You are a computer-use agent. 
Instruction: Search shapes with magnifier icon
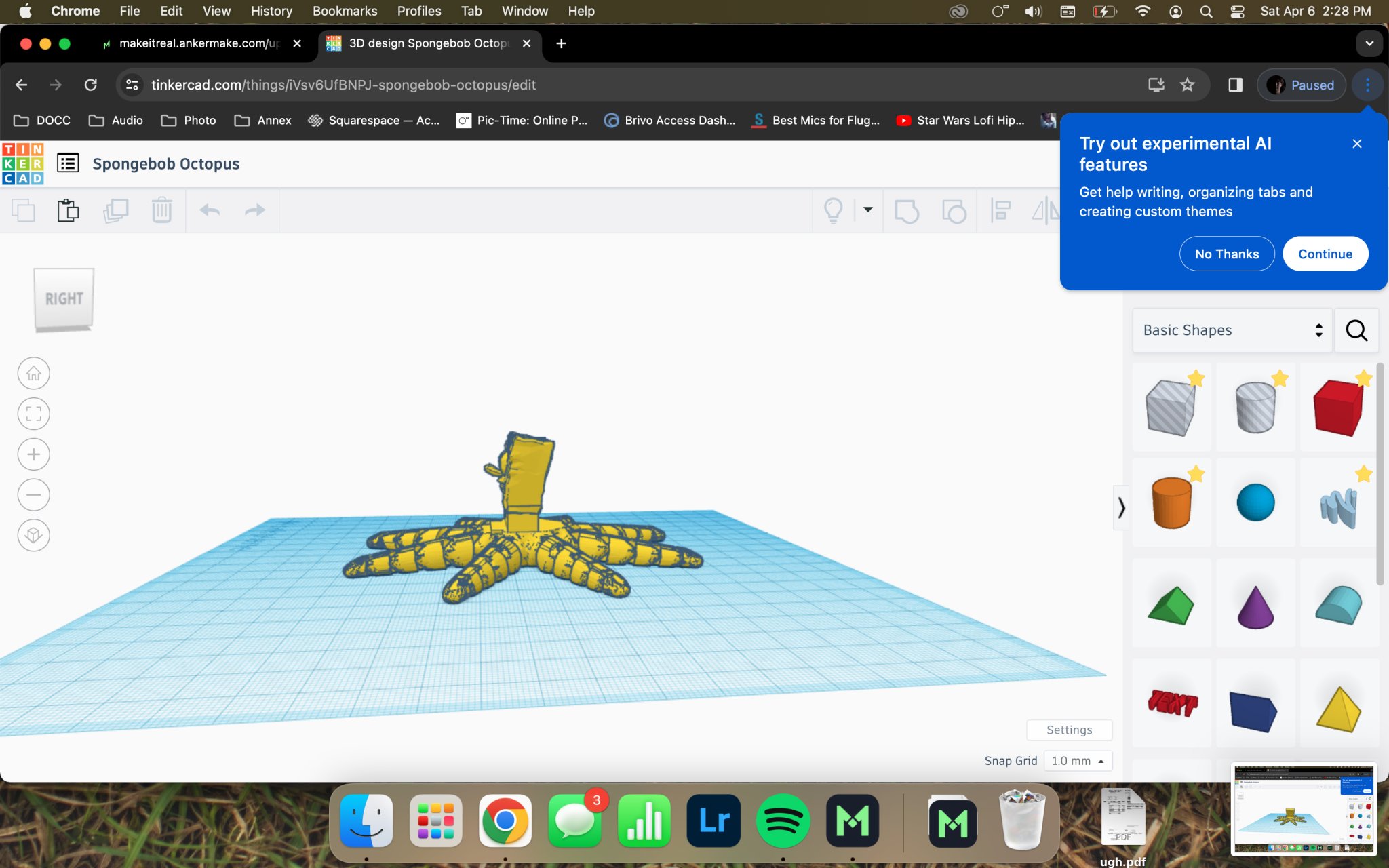pyautogui.click(x=1356, y=330)
